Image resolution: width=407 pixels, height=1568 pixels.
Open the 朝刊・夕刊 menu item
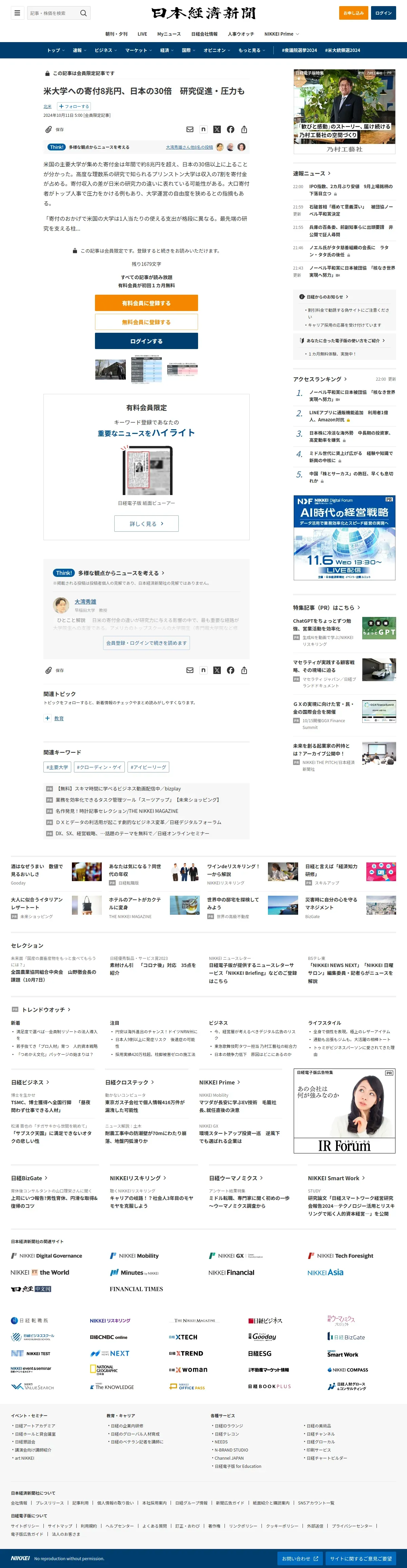[x=116, y=34]
